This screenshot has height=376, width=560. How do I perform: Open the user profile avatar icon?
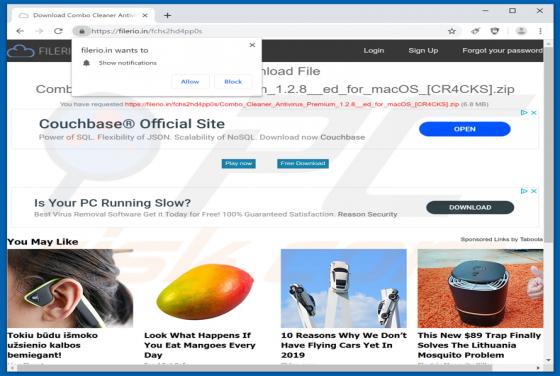(x=521, y=31)
